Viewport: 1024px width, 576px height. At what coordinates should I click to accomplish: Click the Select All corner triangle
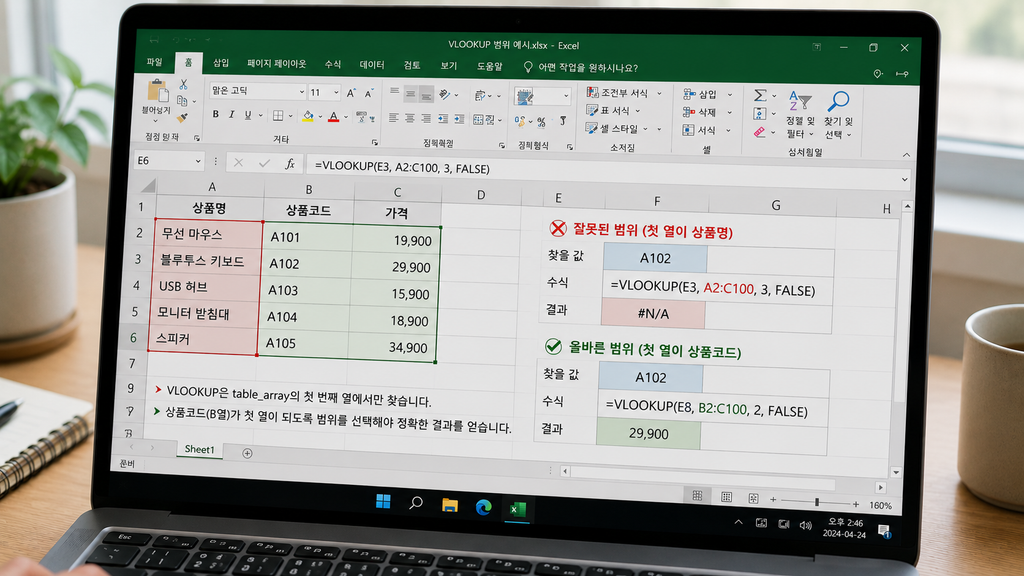[x=149, y=186]
